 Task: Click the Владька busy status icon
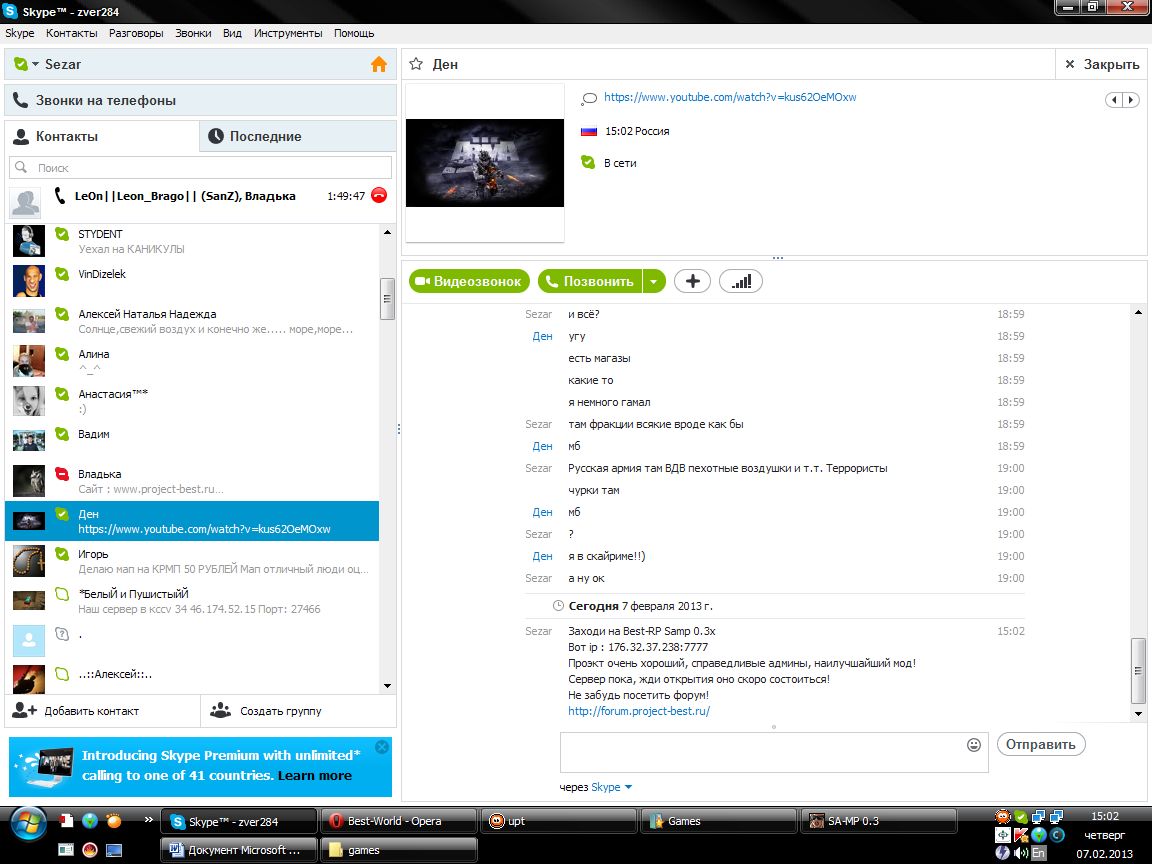pyautogui.click(x=62, y=474)
